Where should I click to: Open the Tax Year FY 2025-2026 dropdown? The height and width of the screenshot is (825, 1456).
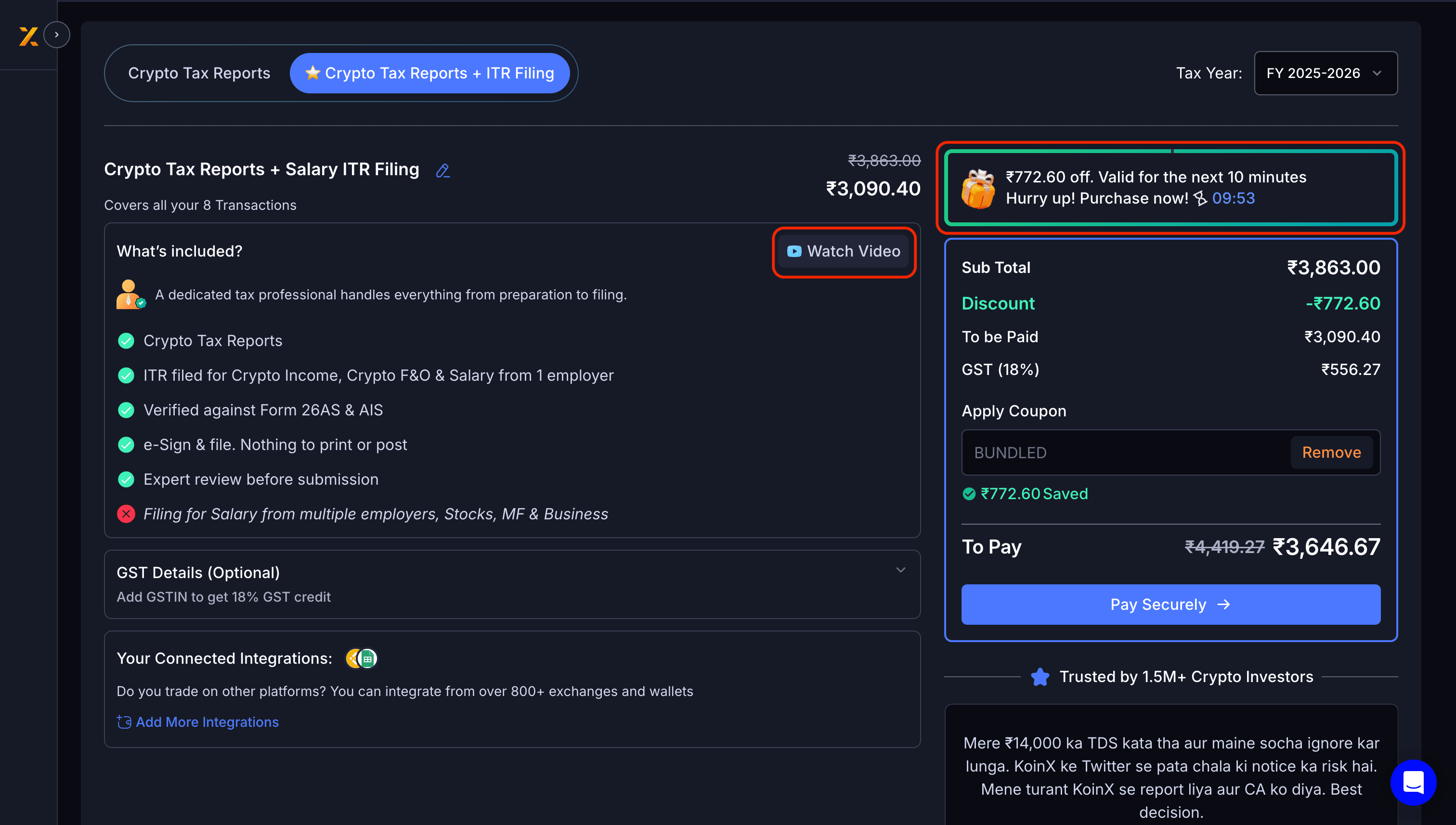pos(1326,73)
